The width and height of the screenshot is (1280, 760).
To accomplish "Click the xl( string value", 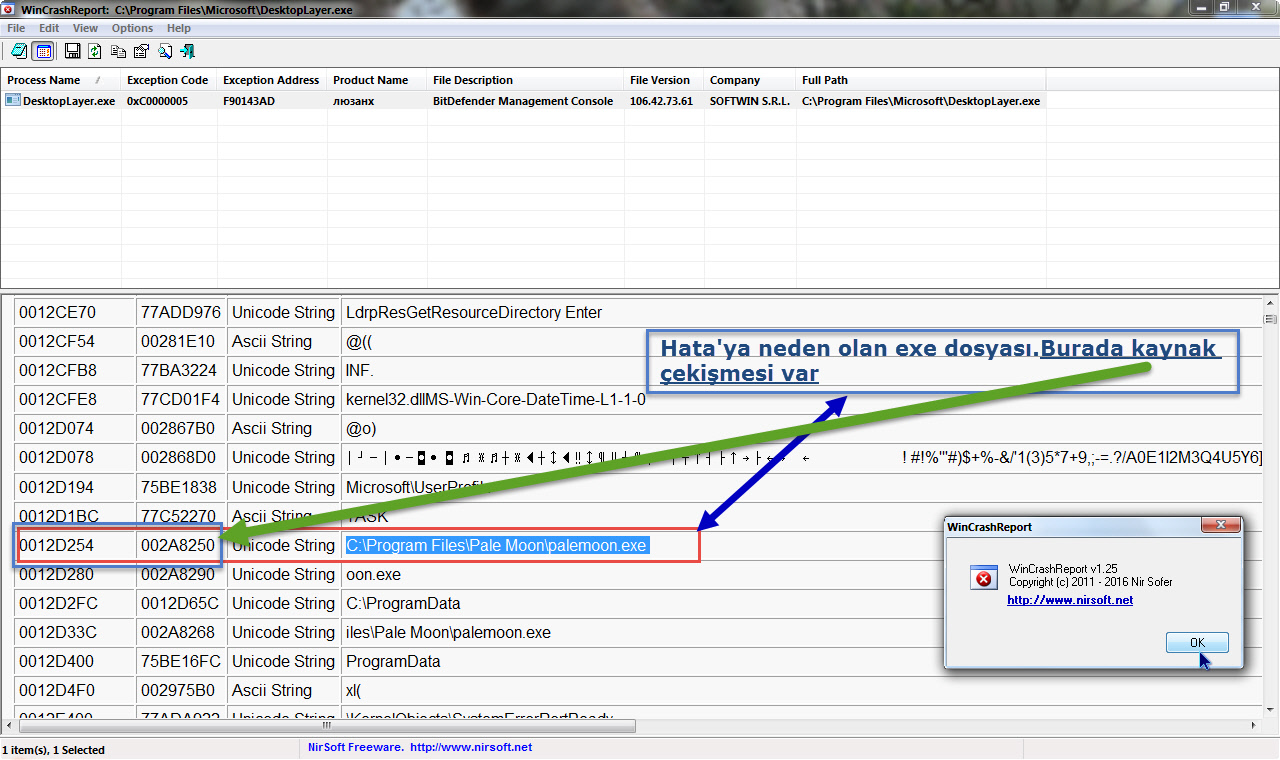I will 356,690.
